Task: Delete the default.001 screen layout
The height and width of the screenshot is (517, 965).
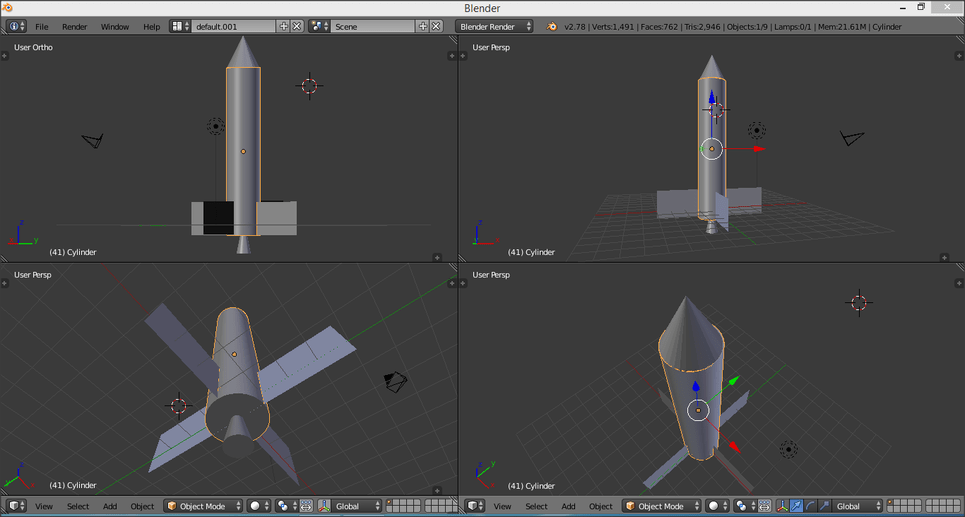Action: tap(297, 26)
